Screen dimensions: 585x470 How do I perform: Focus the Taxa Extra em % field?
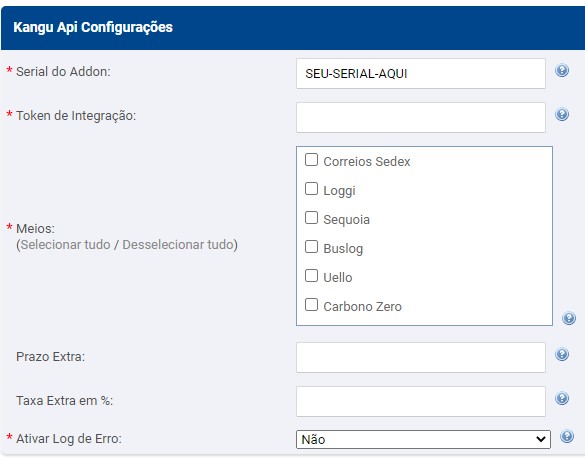pos(421,401)
